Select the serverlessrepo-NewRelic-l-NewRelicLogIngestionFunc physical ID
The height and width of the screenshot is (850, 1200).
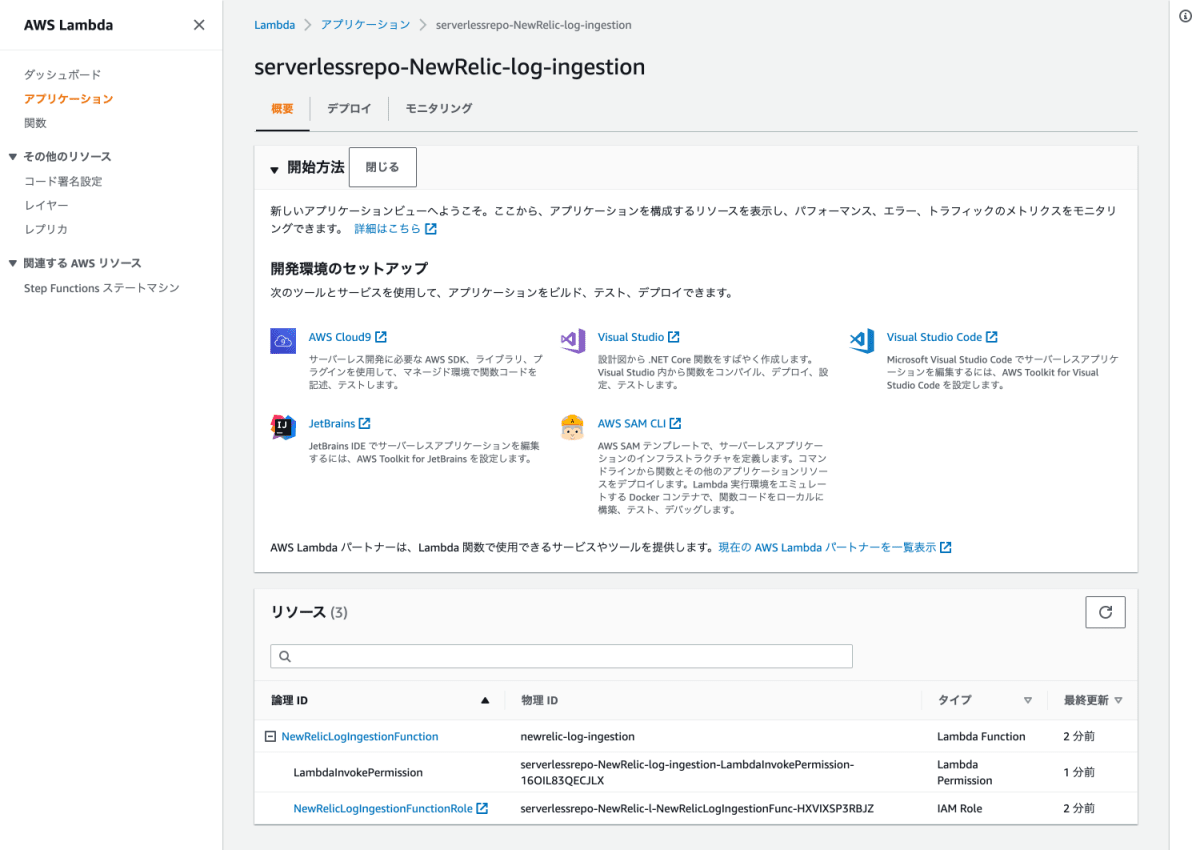click(697, 808)
